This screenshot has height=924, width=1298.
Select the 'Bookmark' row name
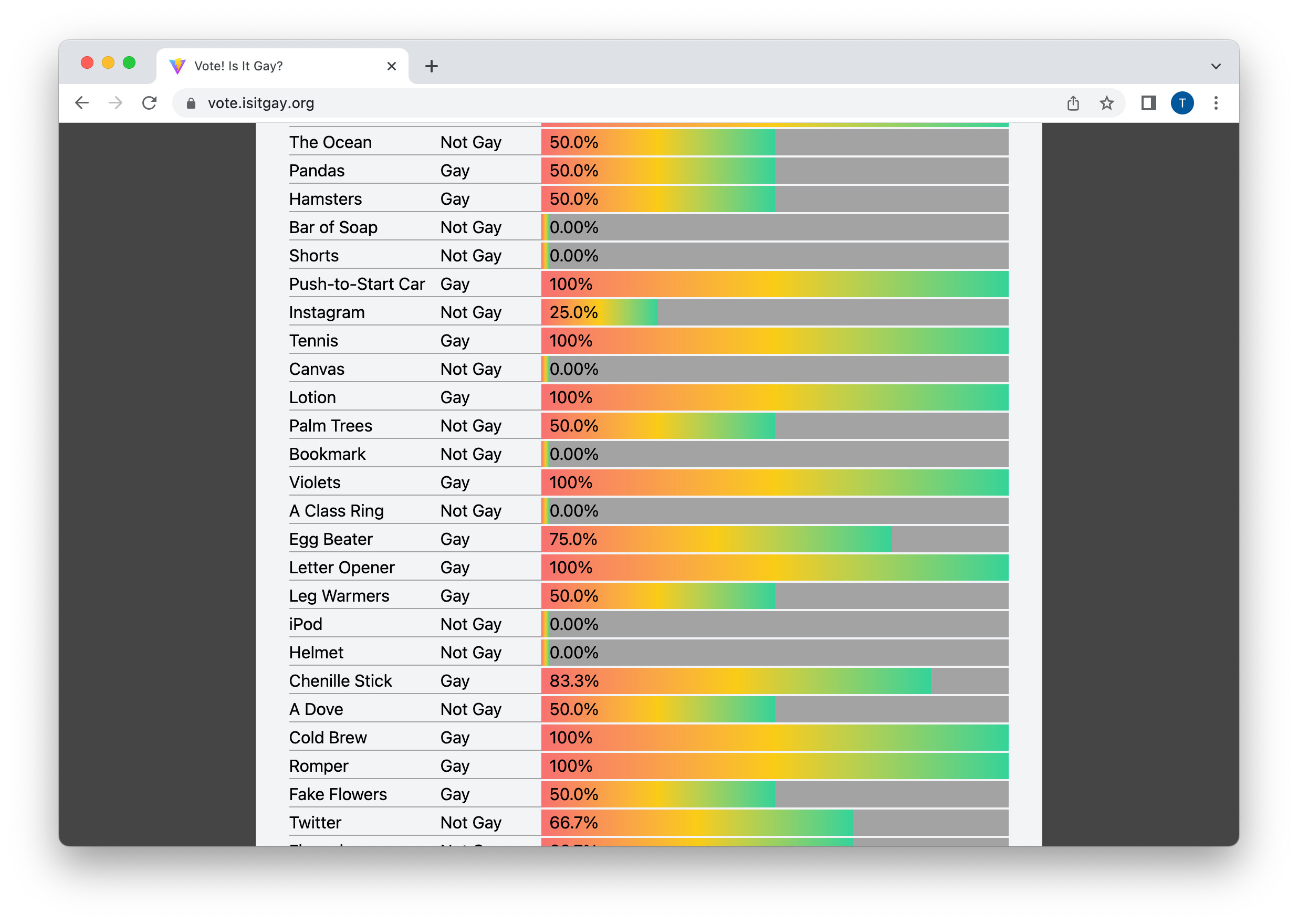[x=327, y=454]
